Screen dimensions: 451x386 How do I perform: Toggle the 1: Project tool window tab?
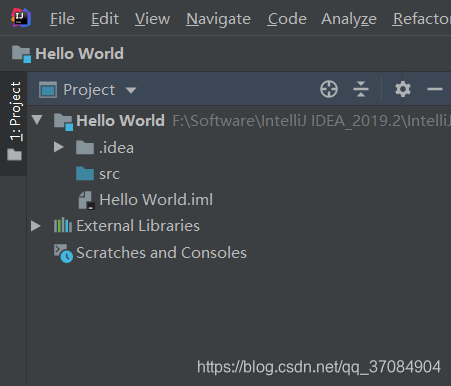pos(15,122)
